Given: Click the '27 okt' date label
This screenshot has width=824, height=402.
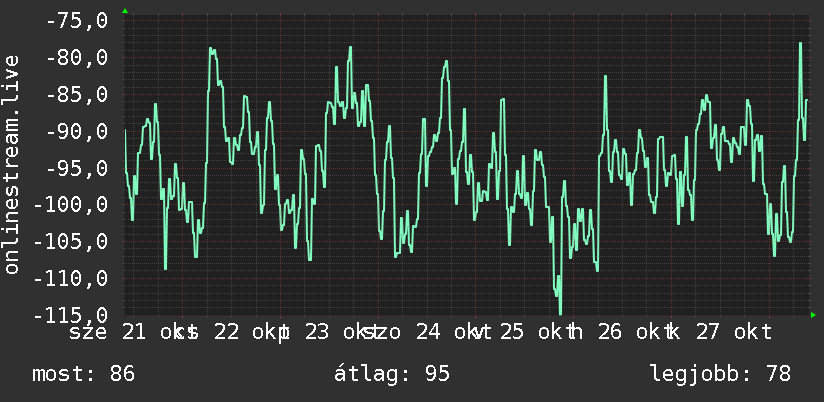Looking at the screenshot, I should pyautogui.click(x=734, y=332).
